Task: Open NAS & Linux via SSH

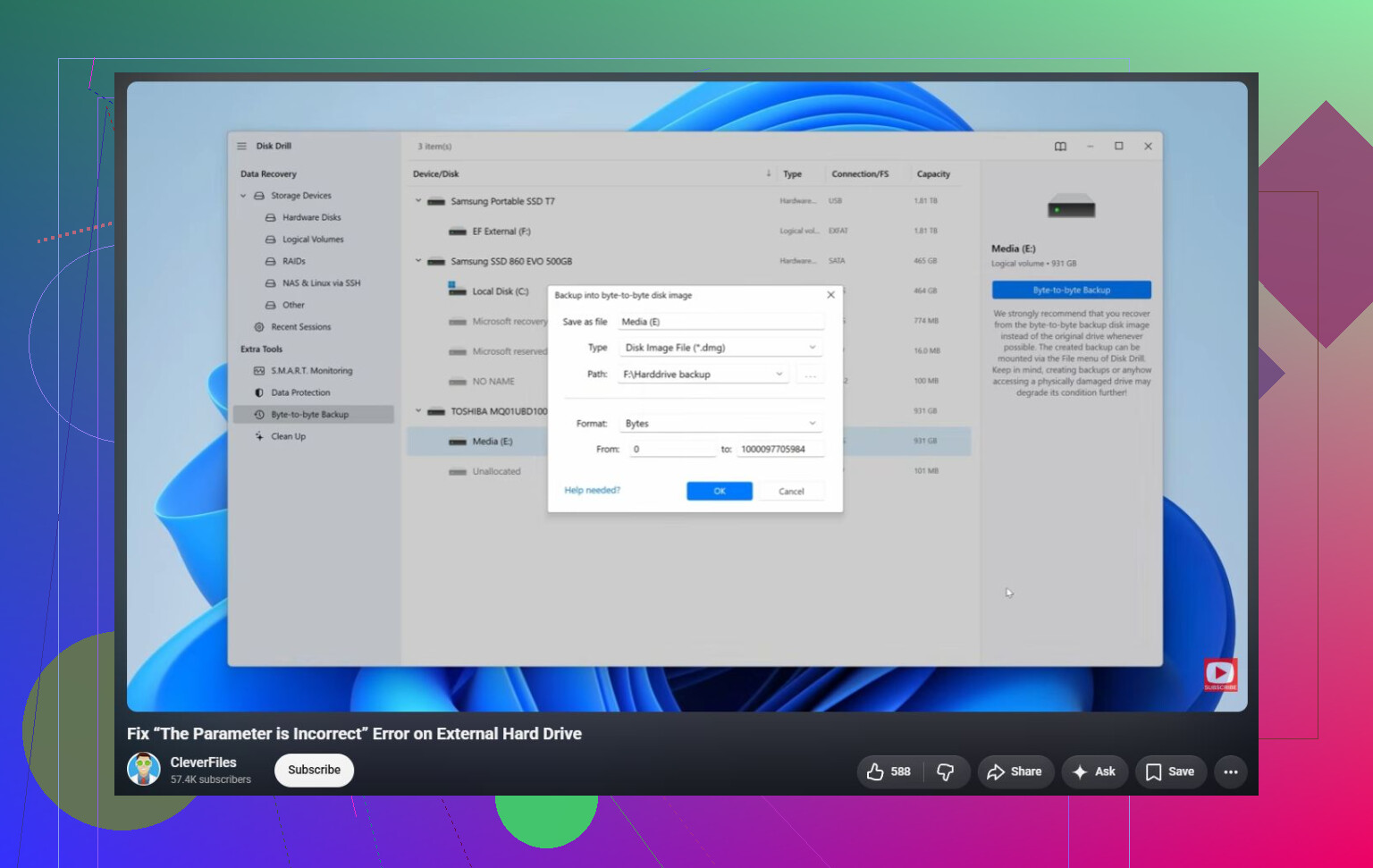Action: [x=322, y=283]
